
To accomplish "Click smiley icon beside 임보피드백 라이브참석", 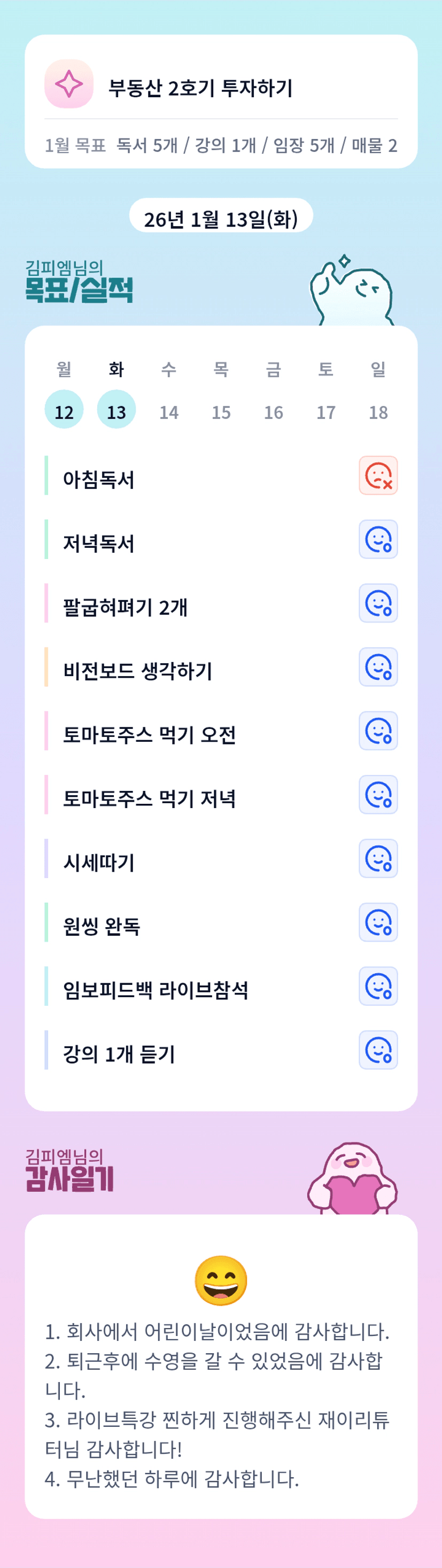I will [x=378, y=987].
